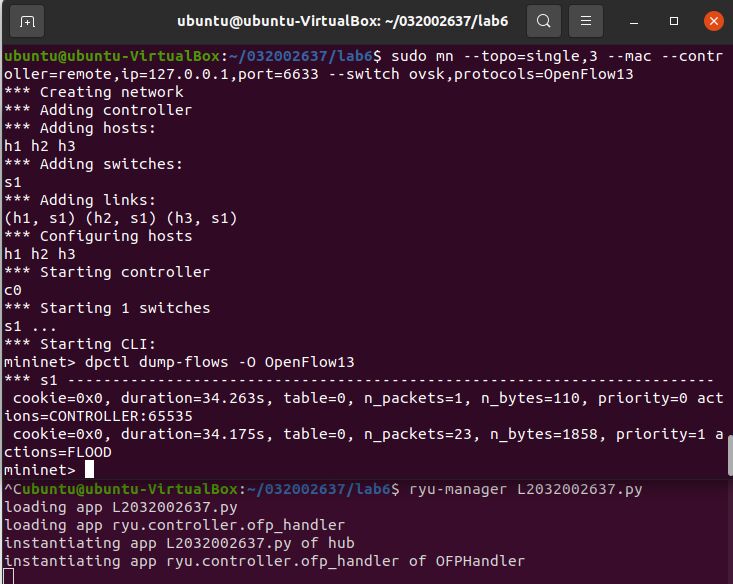Click the 'n_packets=23' flow entry value
This screenshot has height=584, width=733.
click(x=417, y=434)
